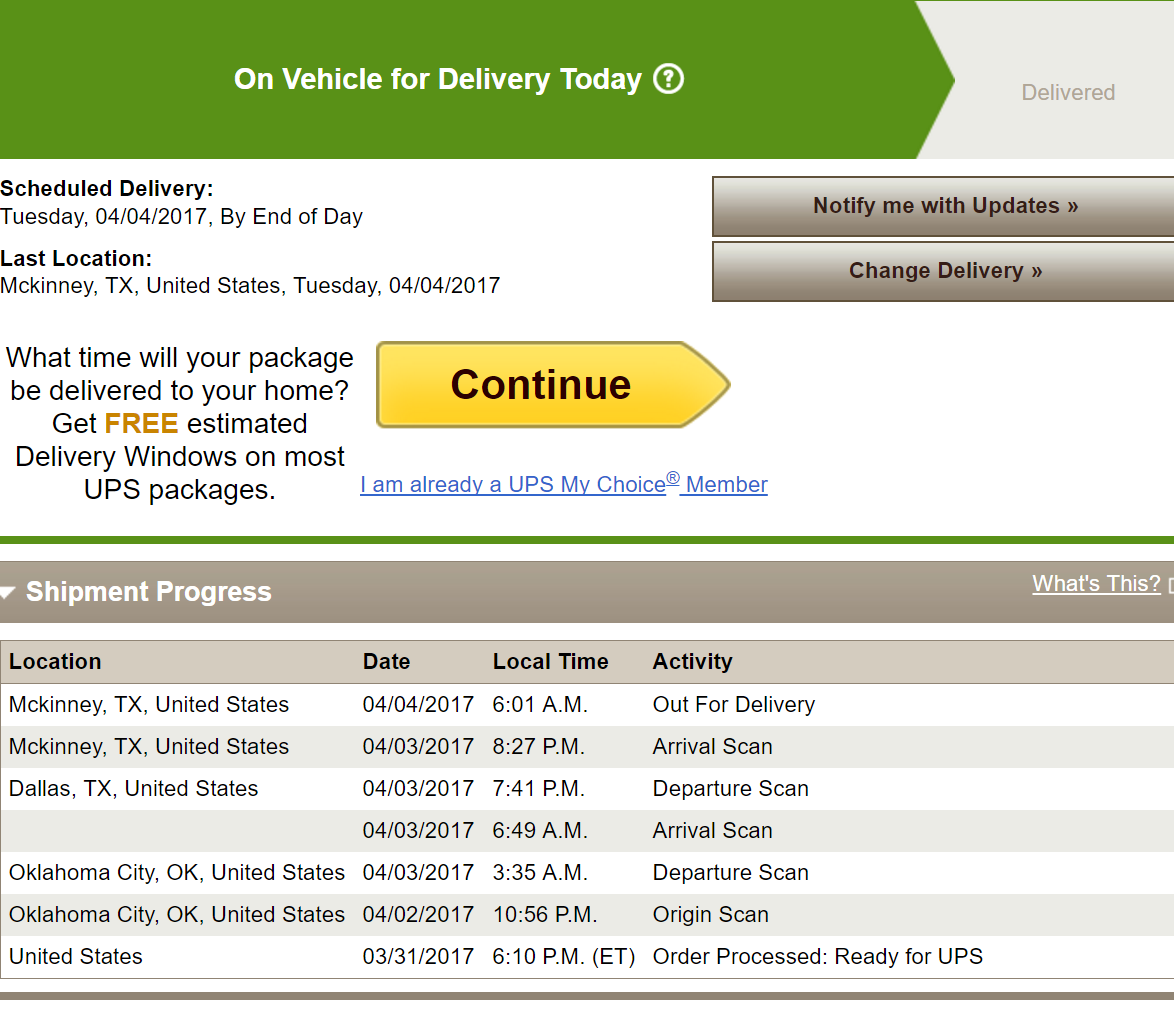The height and width of the screenshot is (1015, 1174).
Task: Click the FREE highlighted promo text
Action: pos(141,424)
